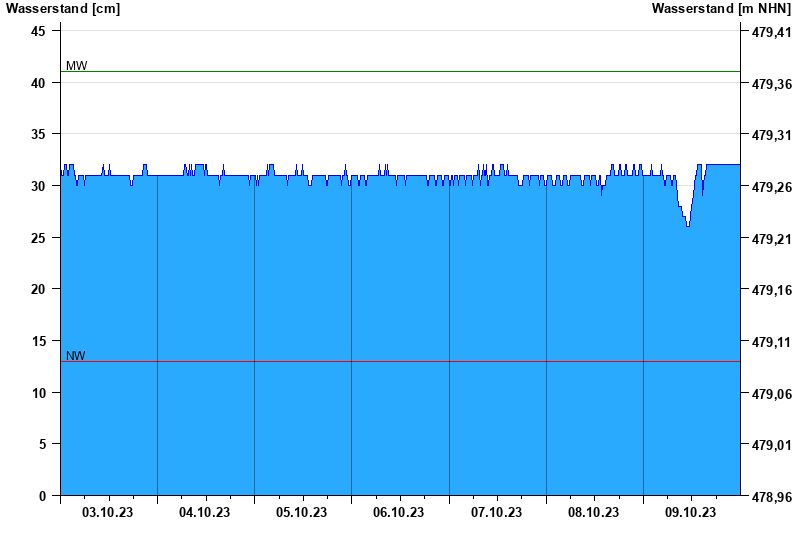Click the date label 03.10.23
Image resolution: width=800 pixels, height=550 pixels.
[x=107, y=512]
